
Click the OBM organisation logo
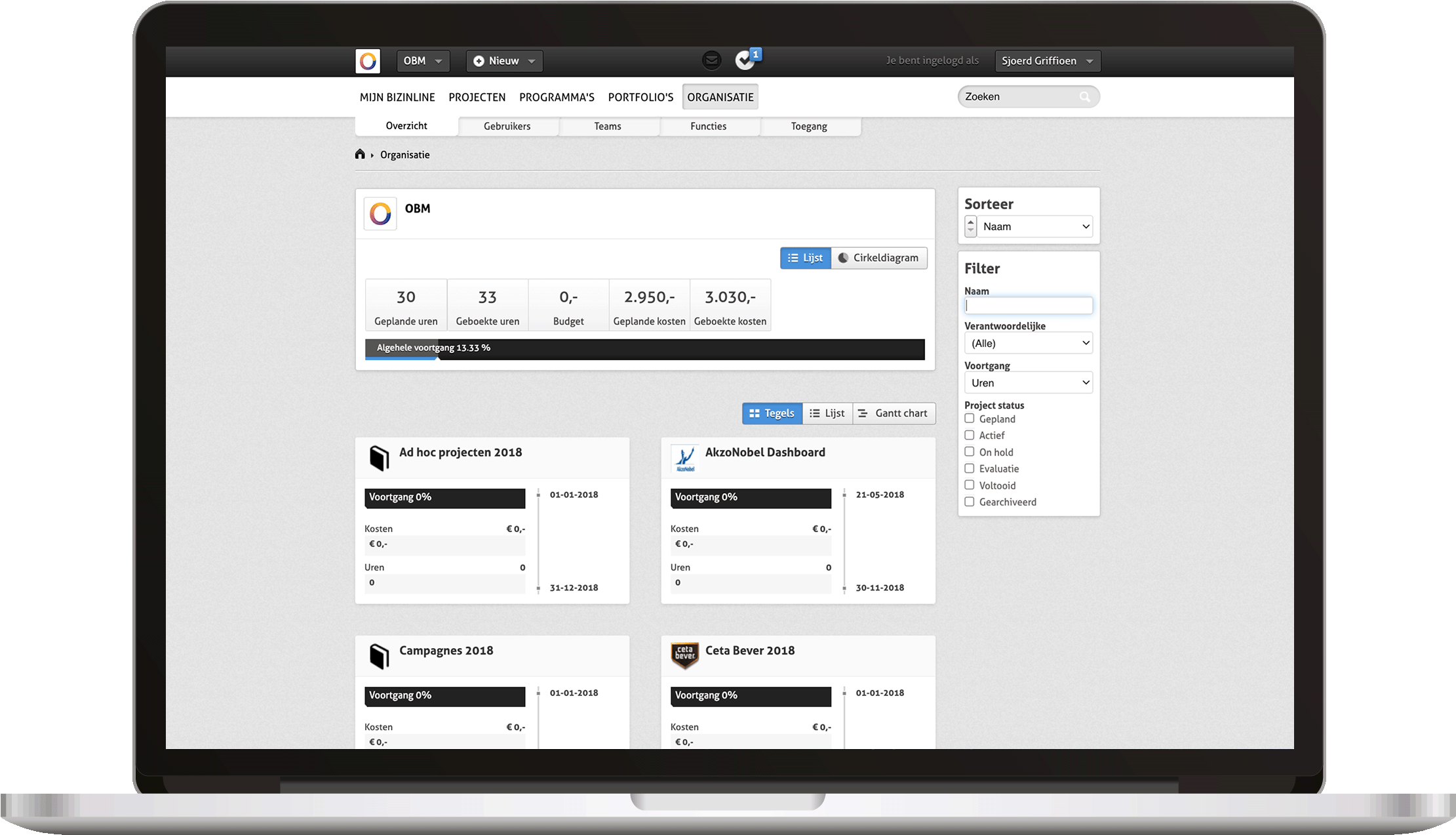point(380,214)
